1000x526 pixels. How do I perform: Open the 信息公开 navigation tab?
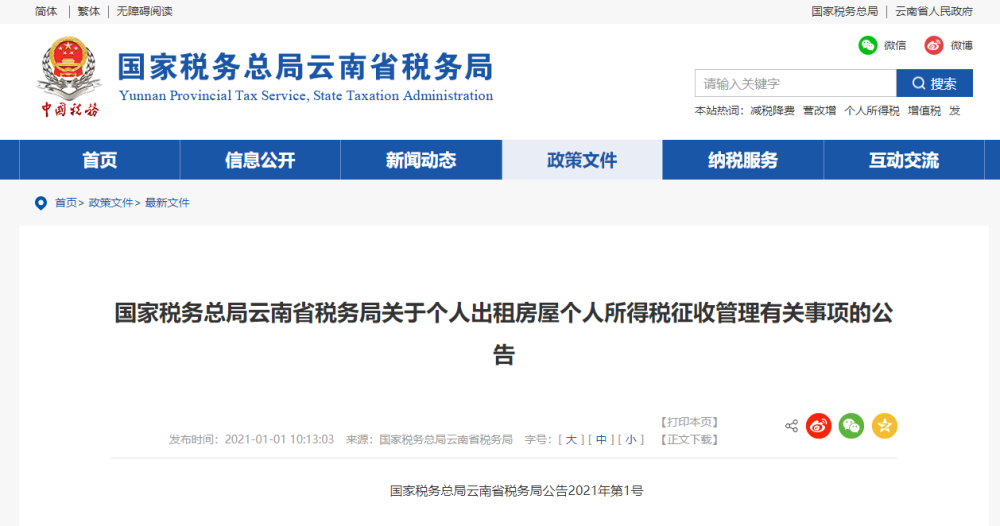(x=260, y=160)
